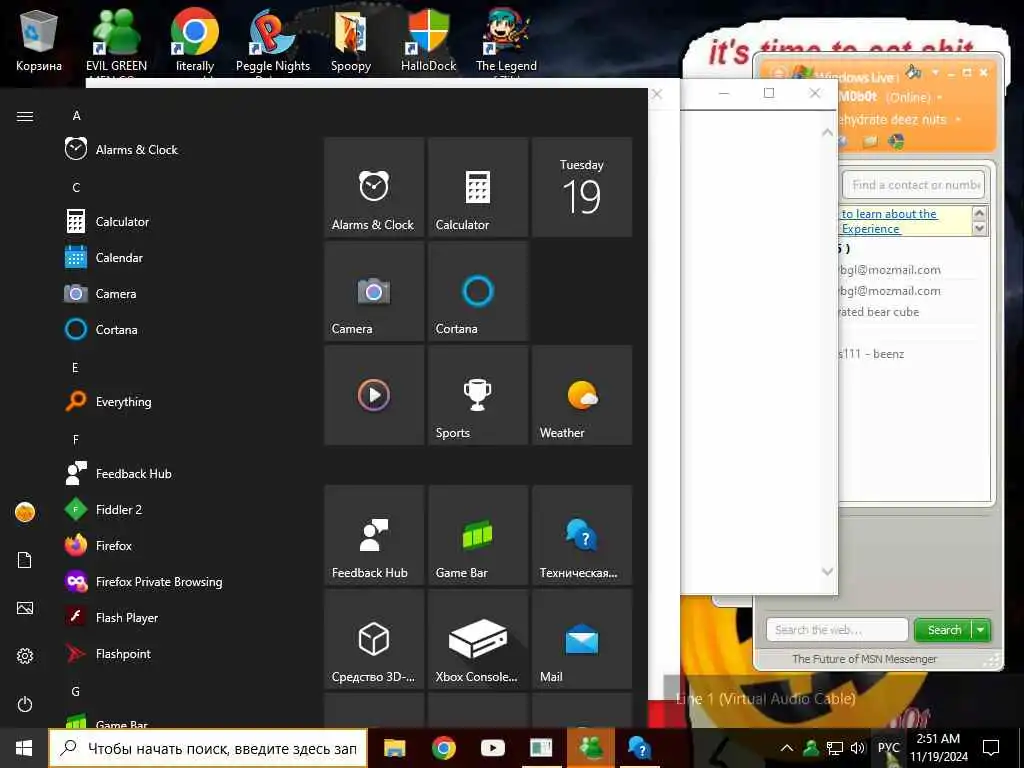Click the green Search button in Messenger
The image size is (1024, 768).
944,630
